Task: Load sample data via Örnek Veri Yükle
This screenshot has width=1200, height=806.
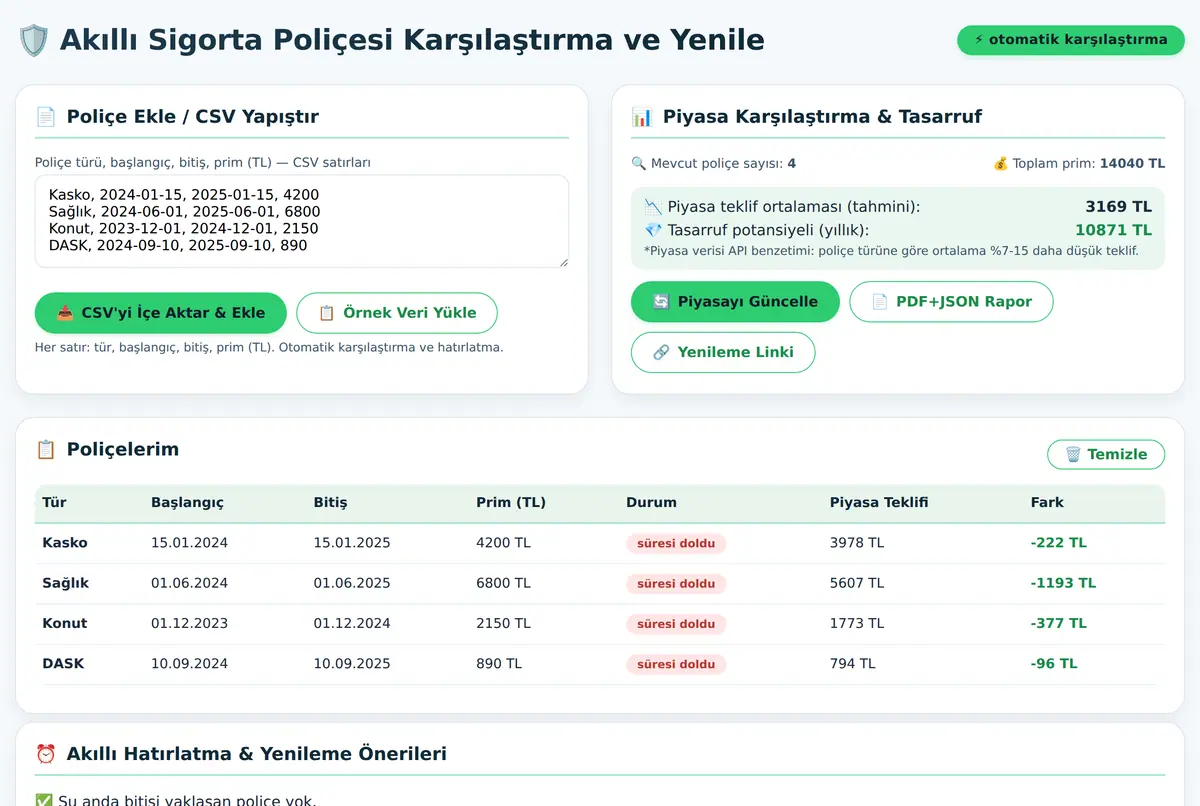Action: [397, 313]
